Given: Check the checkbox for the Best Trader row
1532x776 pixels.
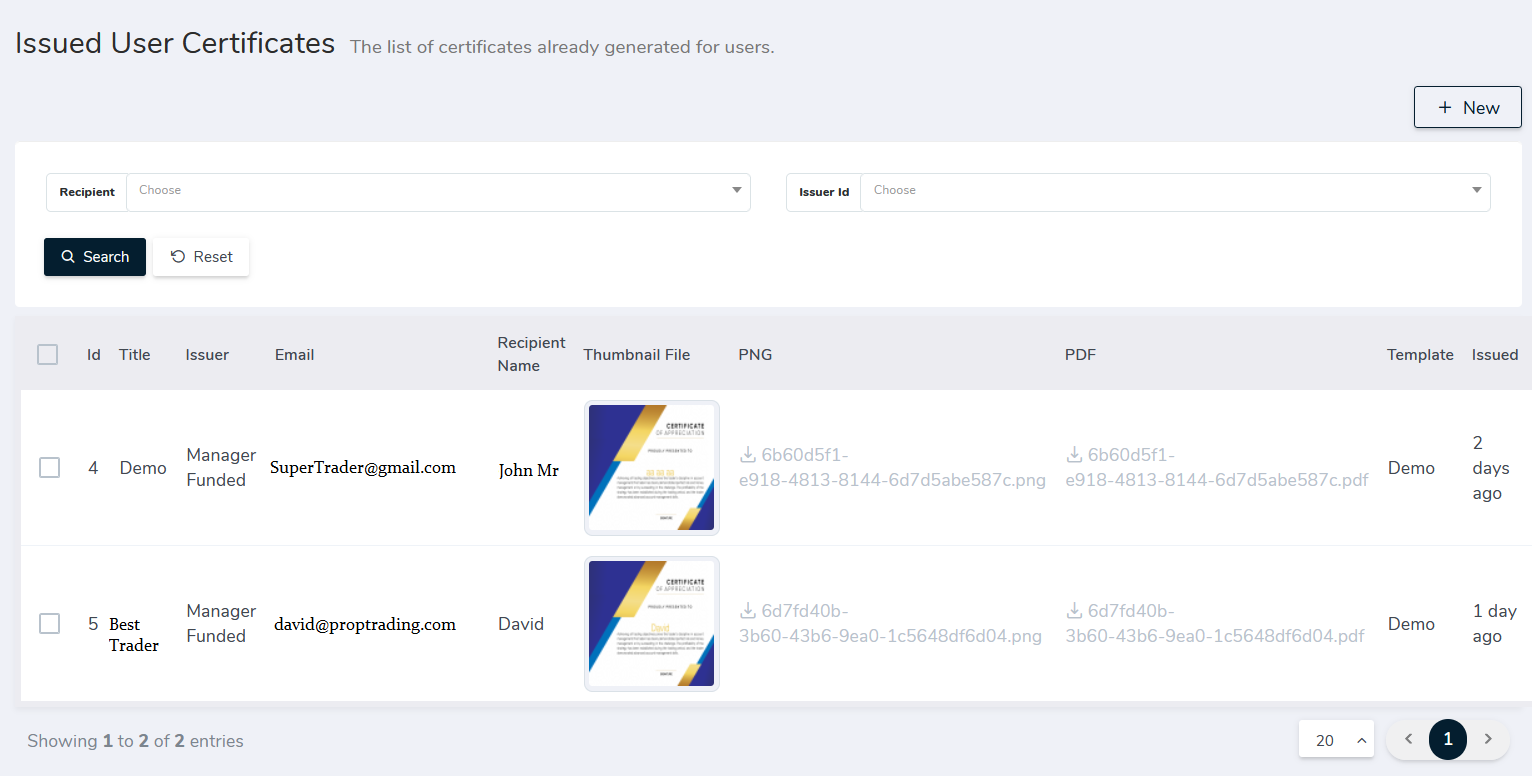Looking at the screenshot, I should tap(49, 623).
